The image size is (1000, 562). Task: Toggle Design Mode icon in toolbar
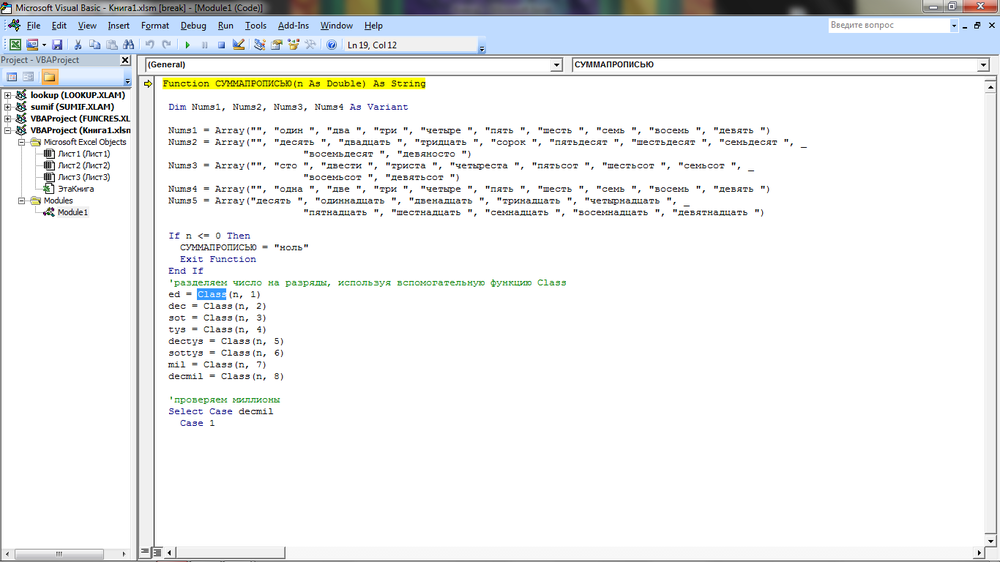(x=238, y=45)
